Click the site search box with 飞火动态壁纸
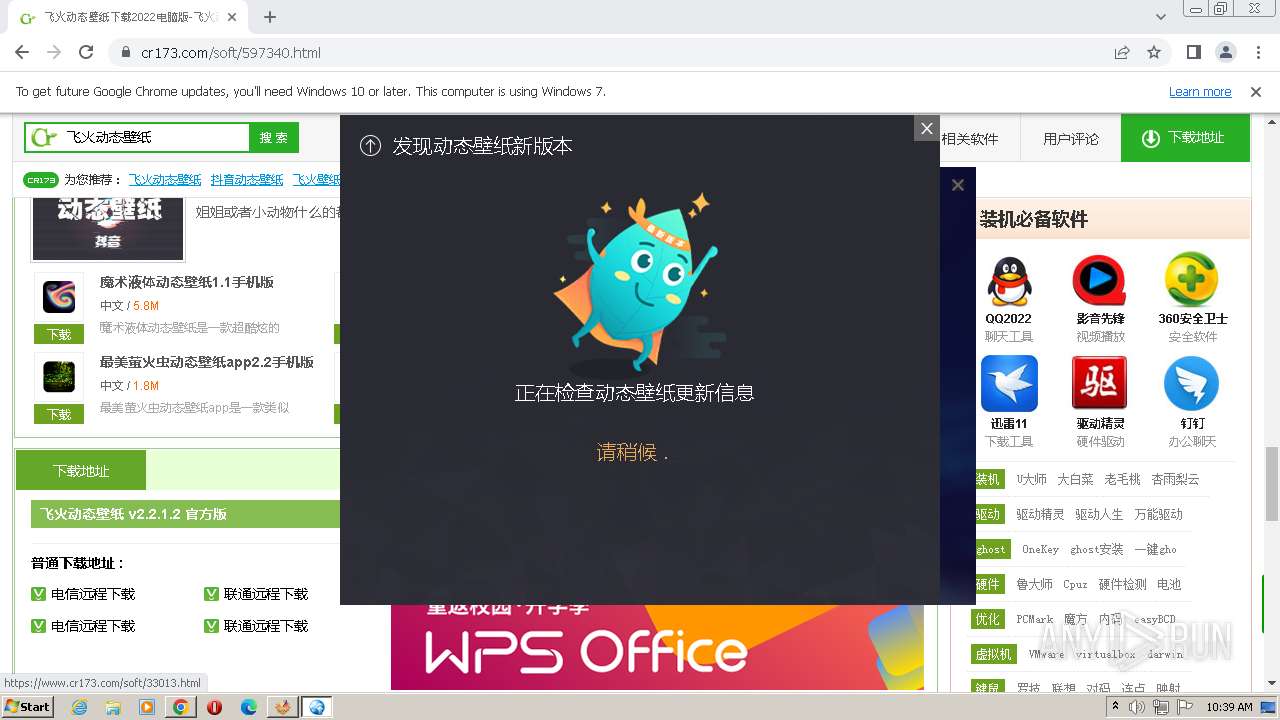The height and width of the screenshot is (720, 1280). coord(138,137)
